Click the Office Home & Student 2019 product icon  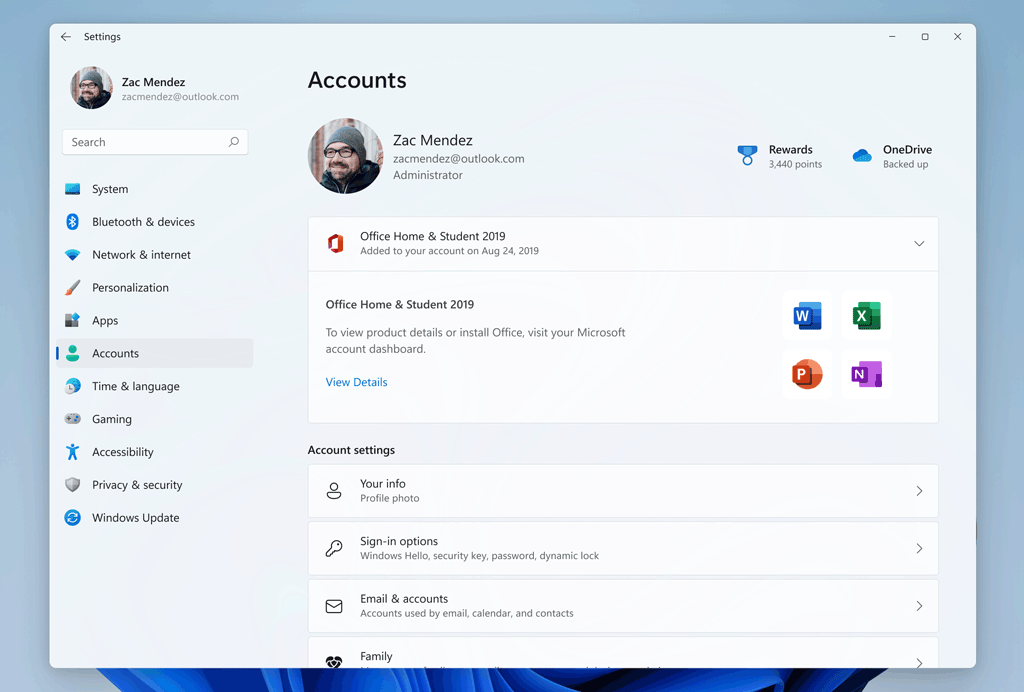point(335,242)
